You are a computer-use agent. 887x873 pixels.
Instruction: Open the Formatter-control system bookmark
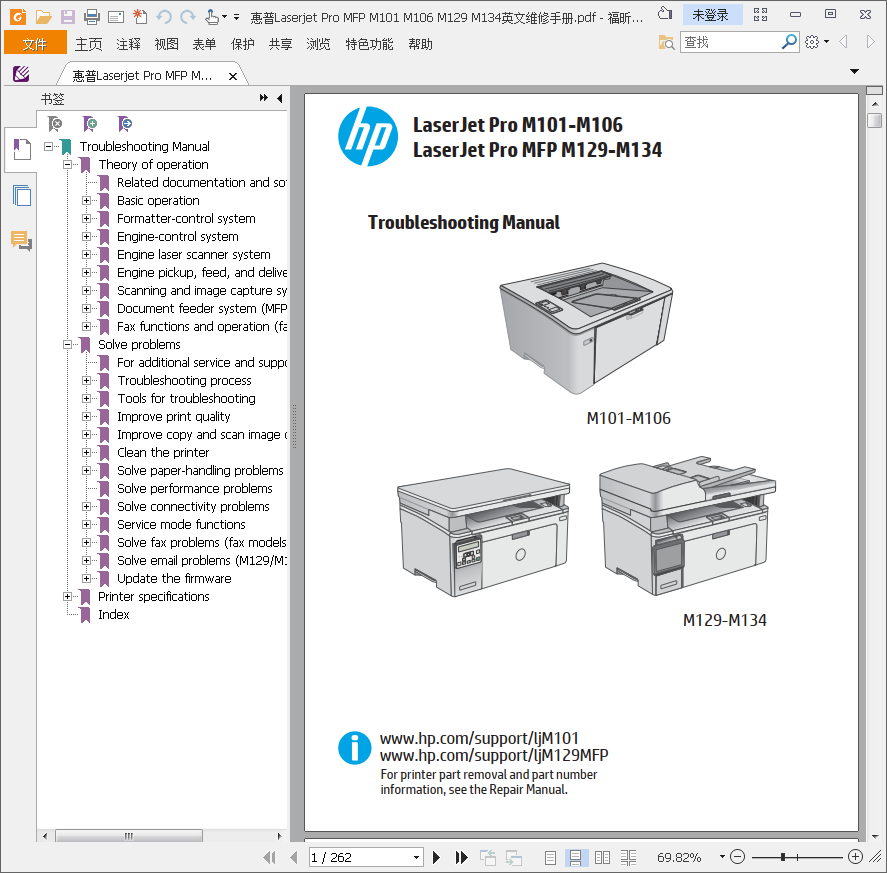tap(186, 218)
